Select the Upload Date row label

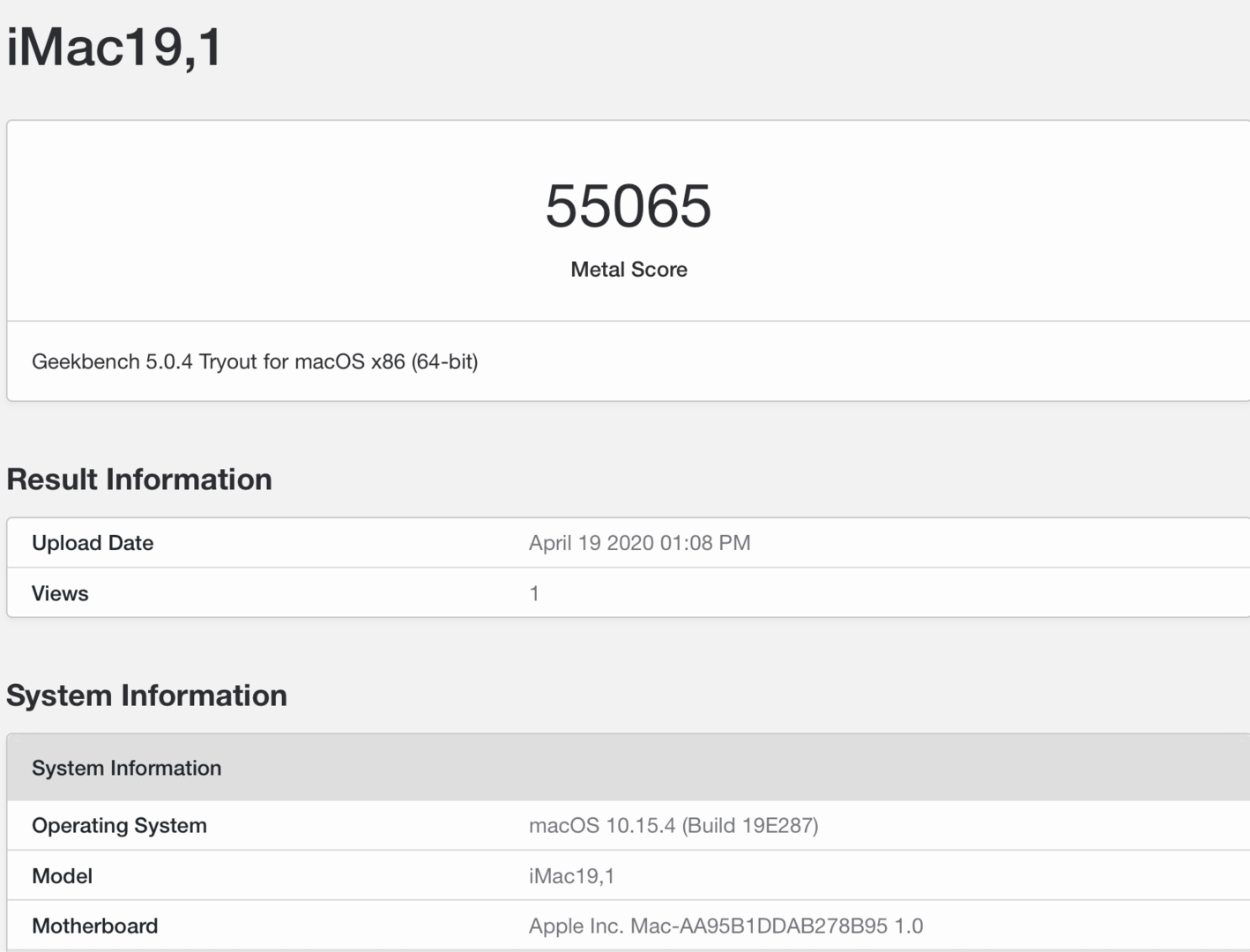click(93, 543)
